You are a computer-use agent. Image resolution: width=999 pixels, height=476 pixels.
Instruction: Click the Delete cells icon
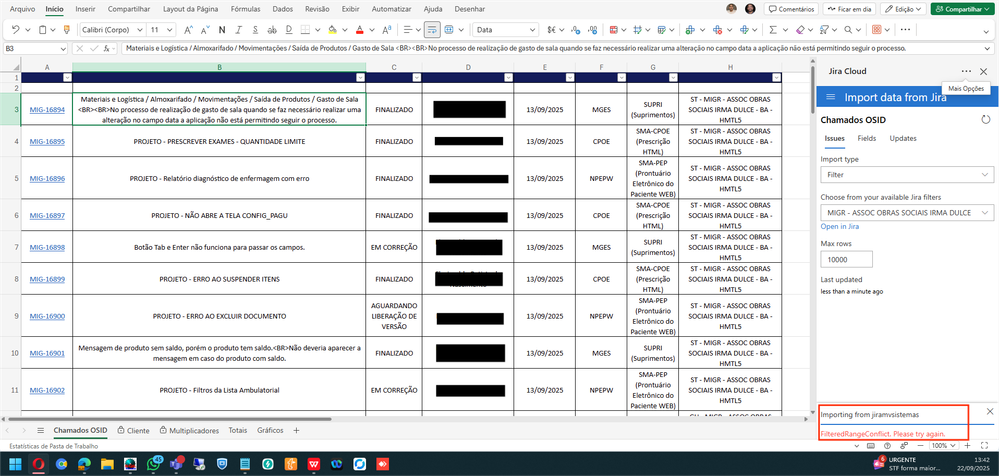coord(717,29)
